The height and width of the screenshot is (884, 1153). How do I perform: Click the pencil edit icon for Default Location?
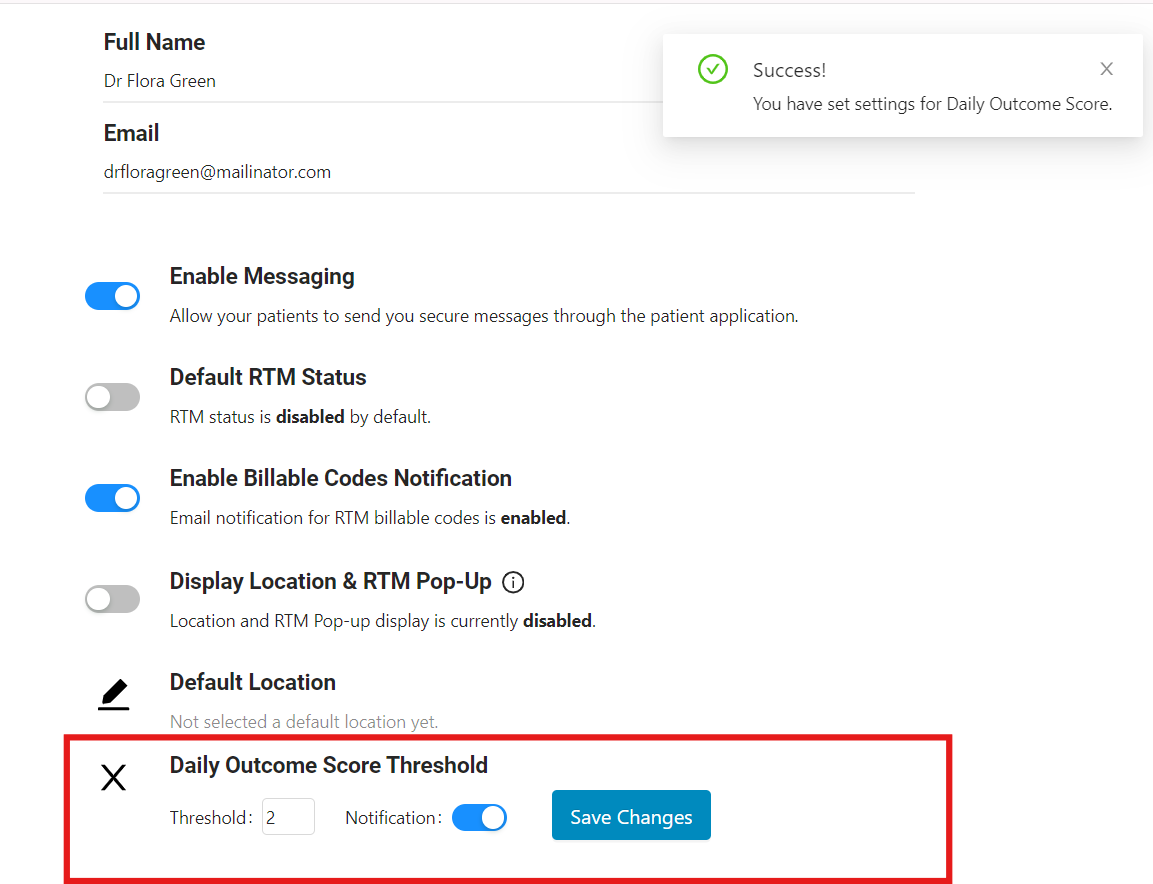(114, 694)
